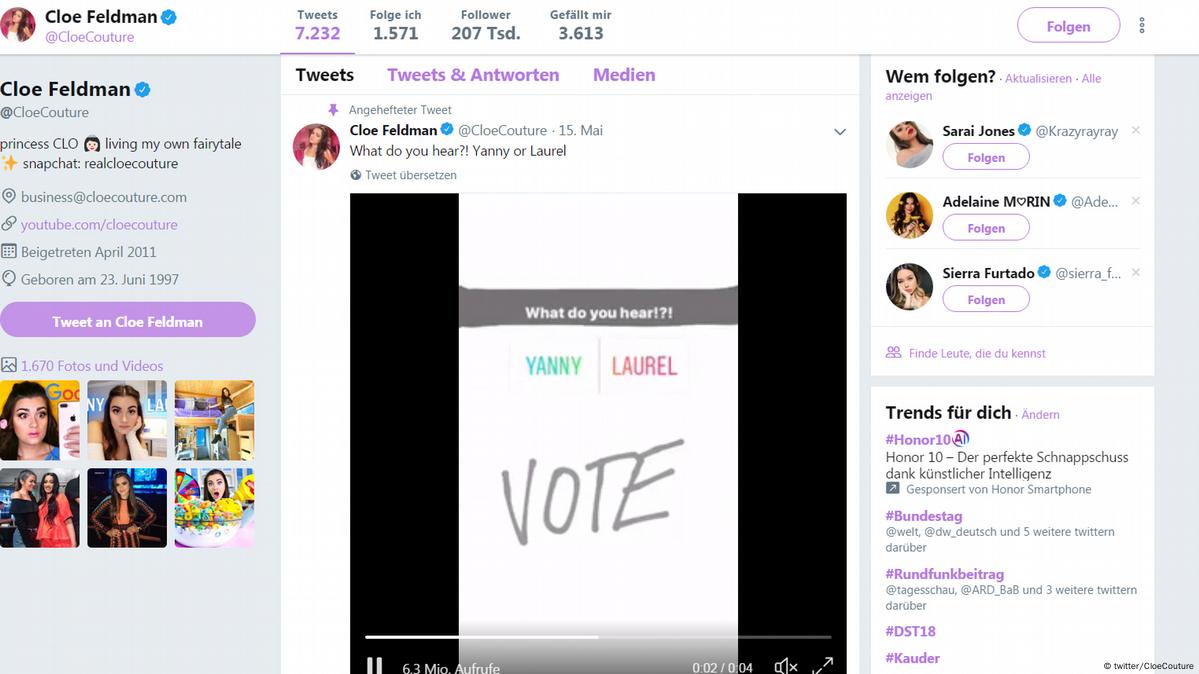1199x674 pixels.
Task: Dismiss the Adelaine Morin follow suggestion
Action: coord(1136,200)
